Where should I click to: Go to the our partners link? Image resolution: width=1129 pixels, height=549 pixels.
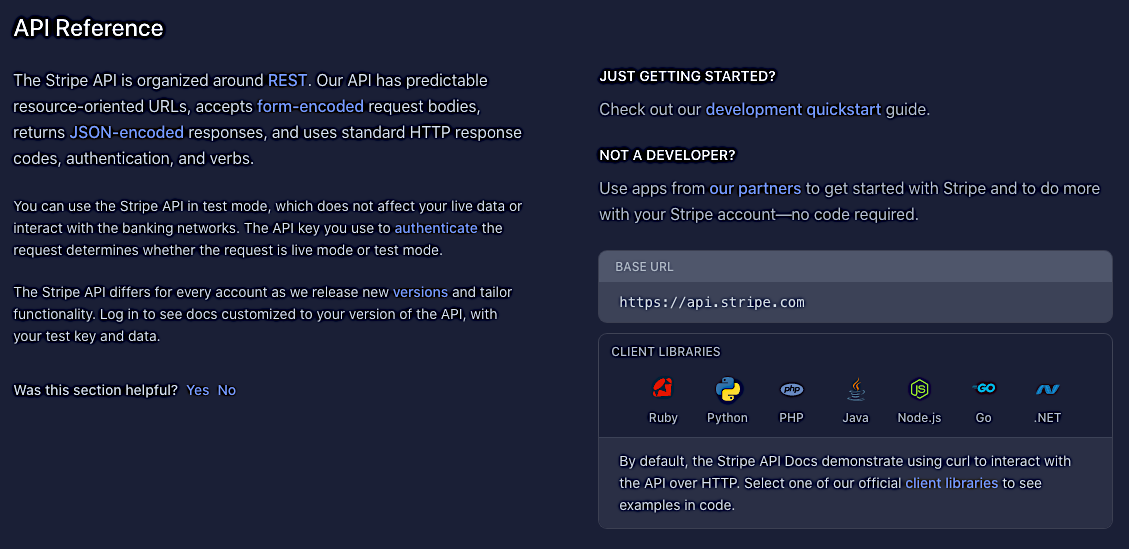pyautogui.click(x=755, y=189)
